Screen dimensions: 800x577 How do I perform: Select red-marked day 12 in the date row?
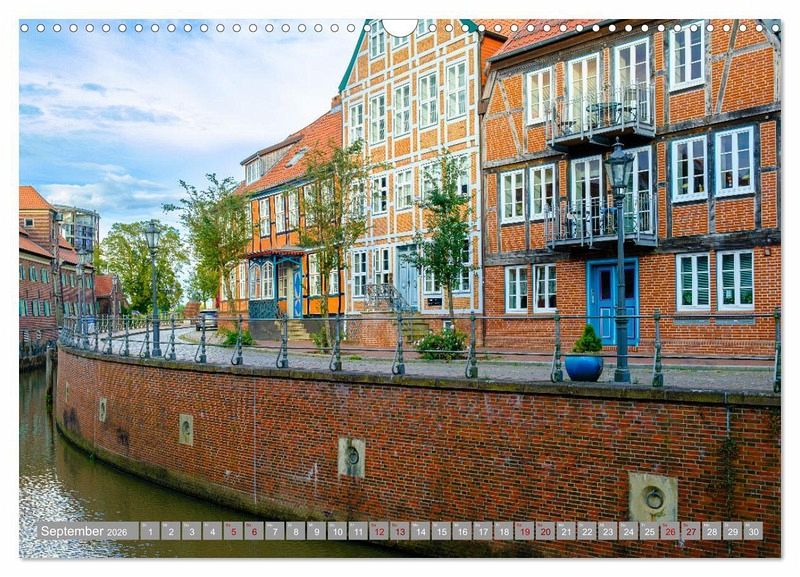[x=379, y=531]
